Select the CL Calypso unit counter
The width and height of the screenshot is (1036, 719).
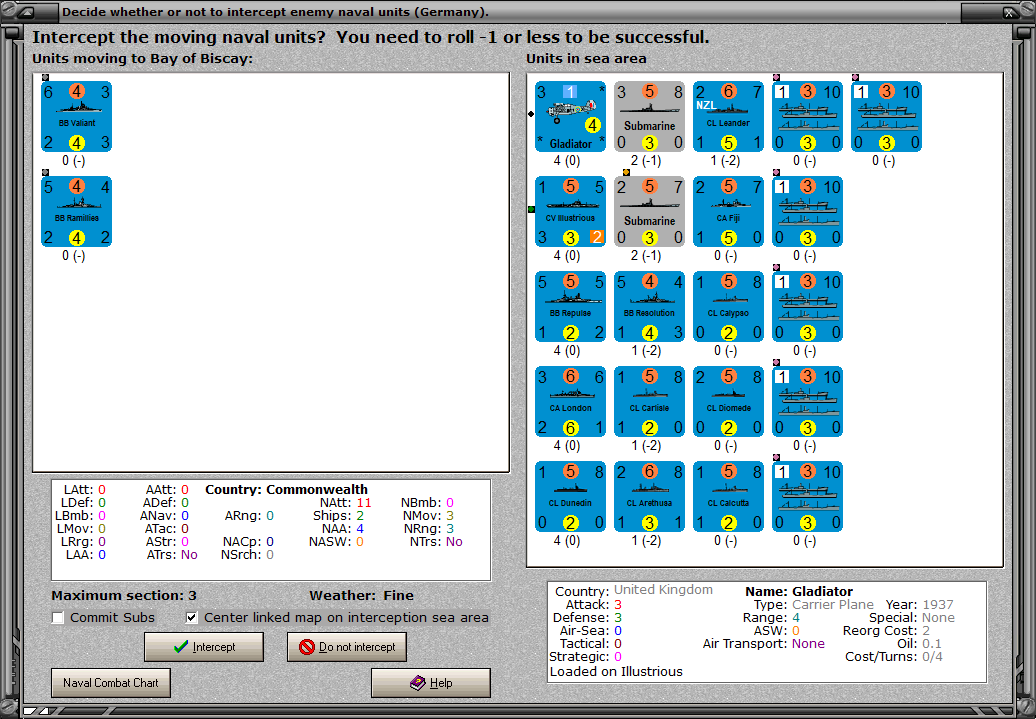click(729, 307)
